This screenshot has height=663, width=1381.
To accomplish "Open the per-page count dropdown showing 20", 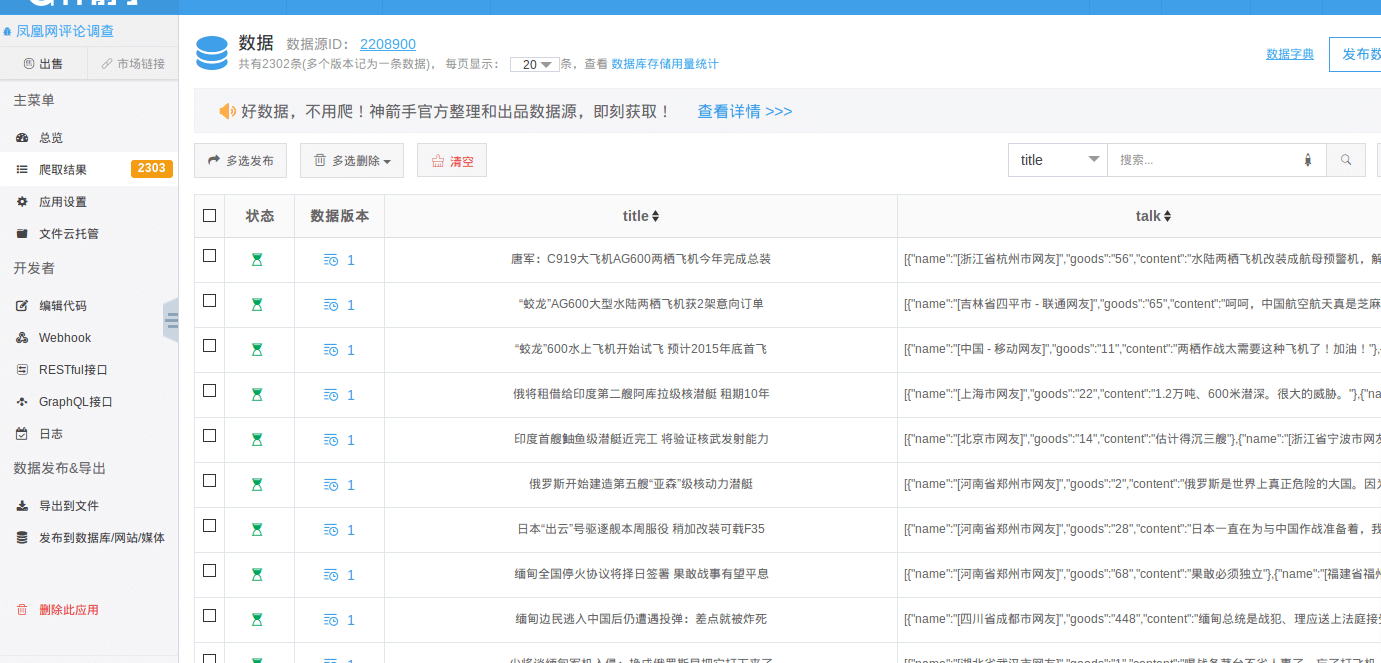I will tap(534, 64).
